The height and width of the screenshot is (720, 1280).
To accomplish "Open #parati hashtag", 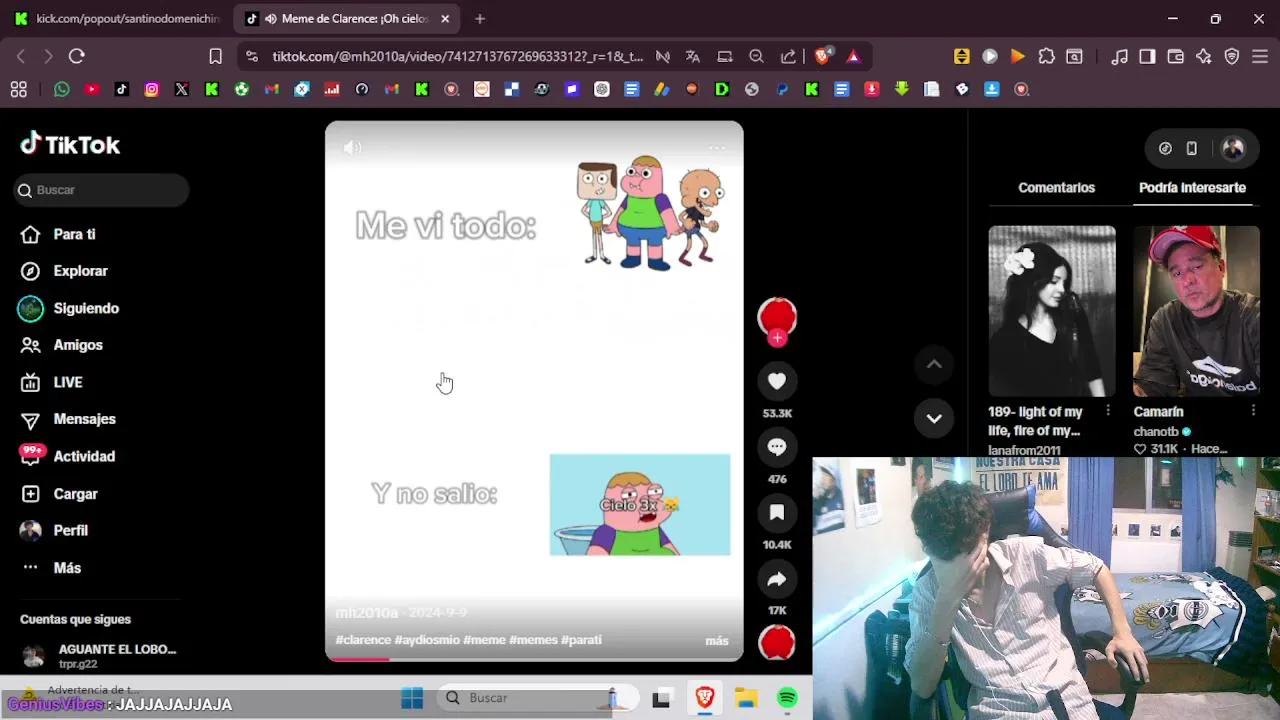I will click(x=581, y=640).
